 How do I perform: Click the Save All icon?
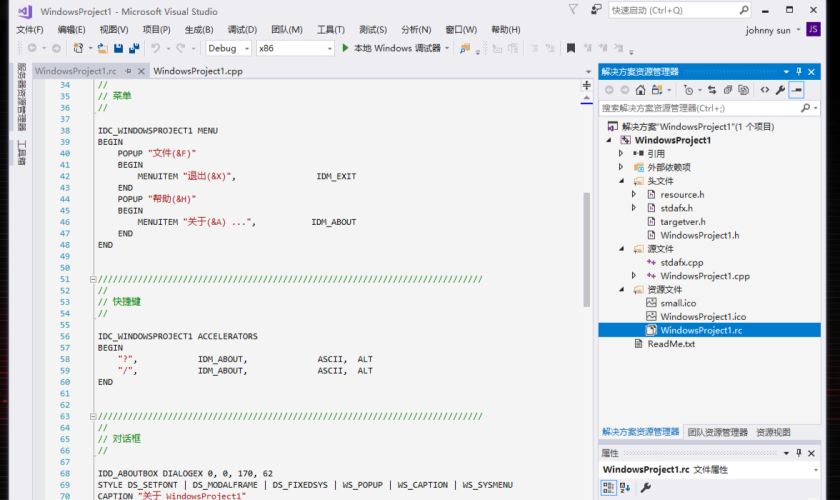coord(134,48)
